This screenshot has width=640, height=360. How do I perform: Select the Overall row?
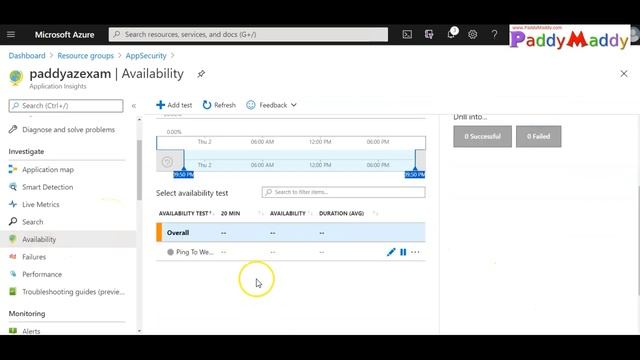[x=291, y=233]
